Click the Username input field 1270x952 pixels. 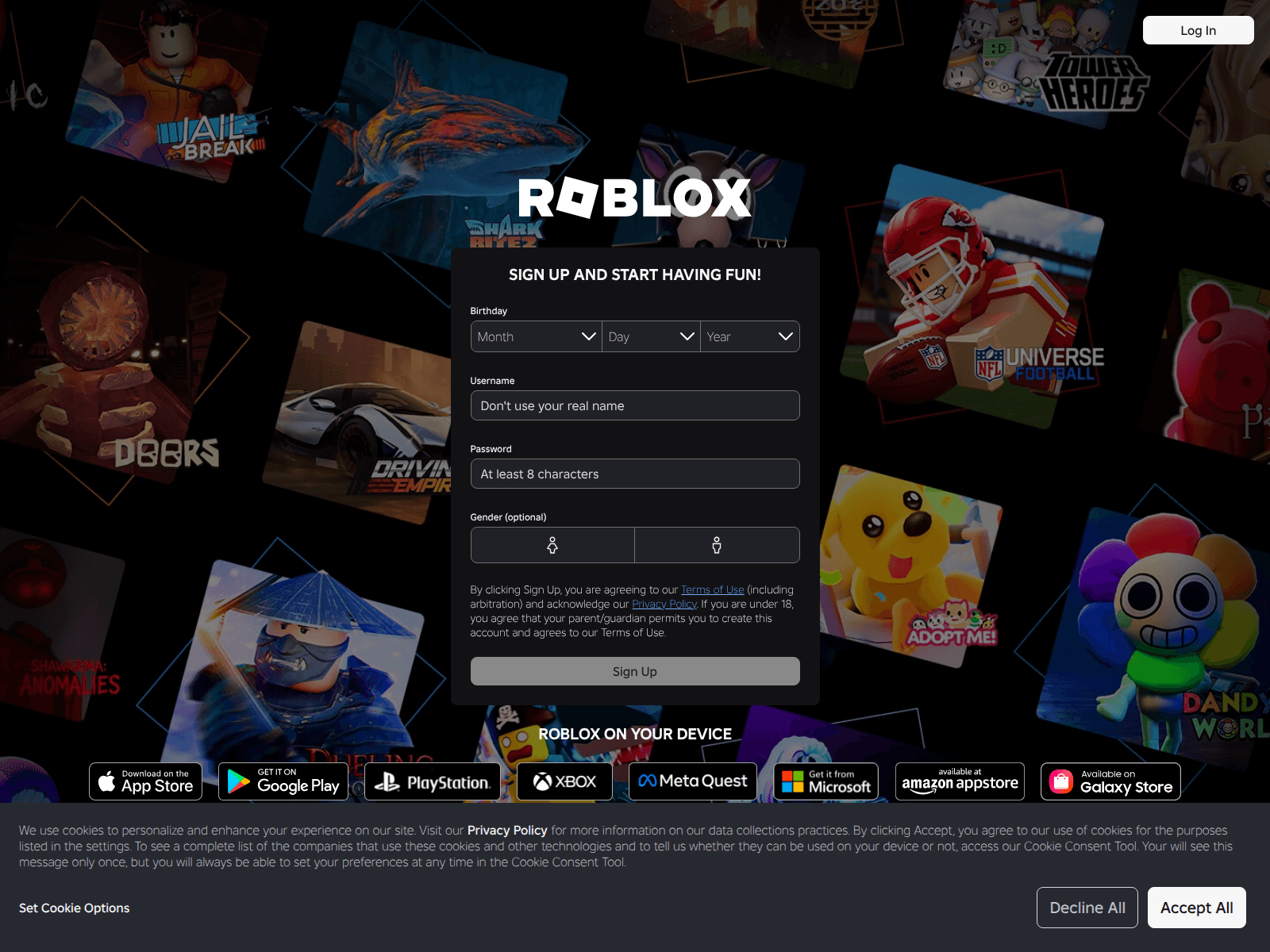(x=635, y=405)
